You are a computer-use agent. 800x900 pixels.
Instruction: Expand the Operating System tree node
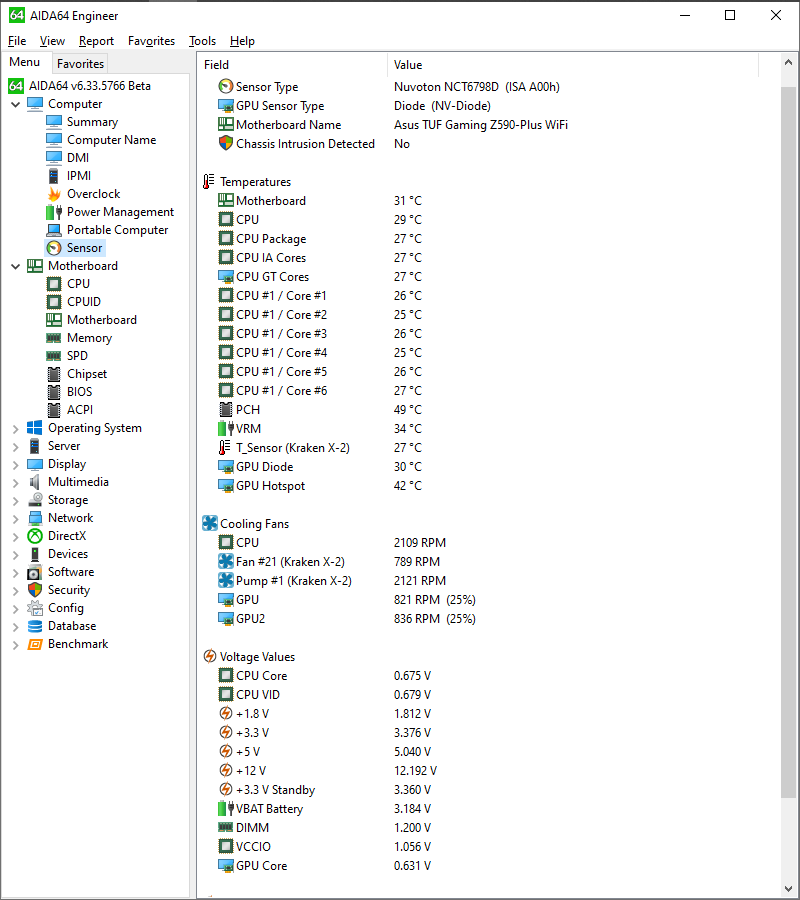14,427
